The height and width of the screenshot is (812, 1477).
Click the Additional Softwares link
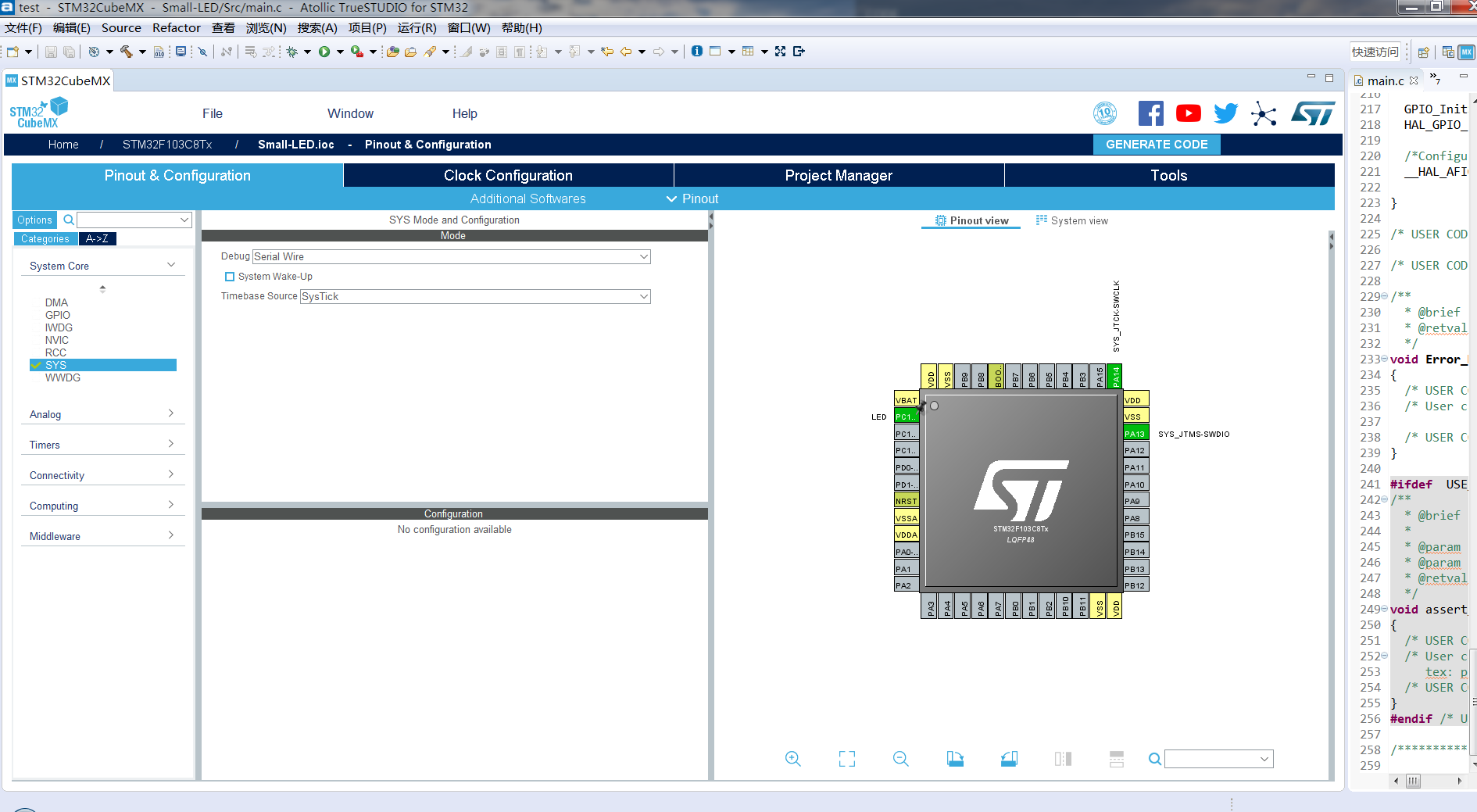[527, 199]
